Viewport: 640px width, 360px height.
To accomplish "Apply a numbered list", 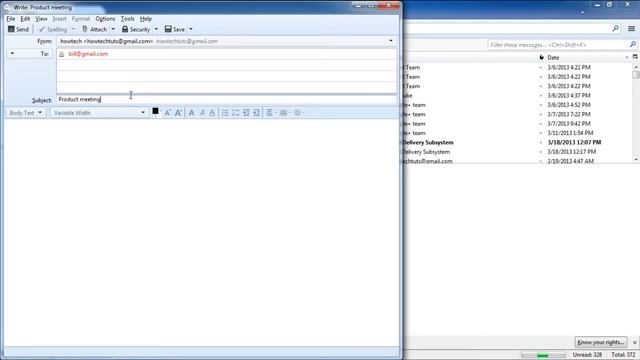I will tap(236, 113).
